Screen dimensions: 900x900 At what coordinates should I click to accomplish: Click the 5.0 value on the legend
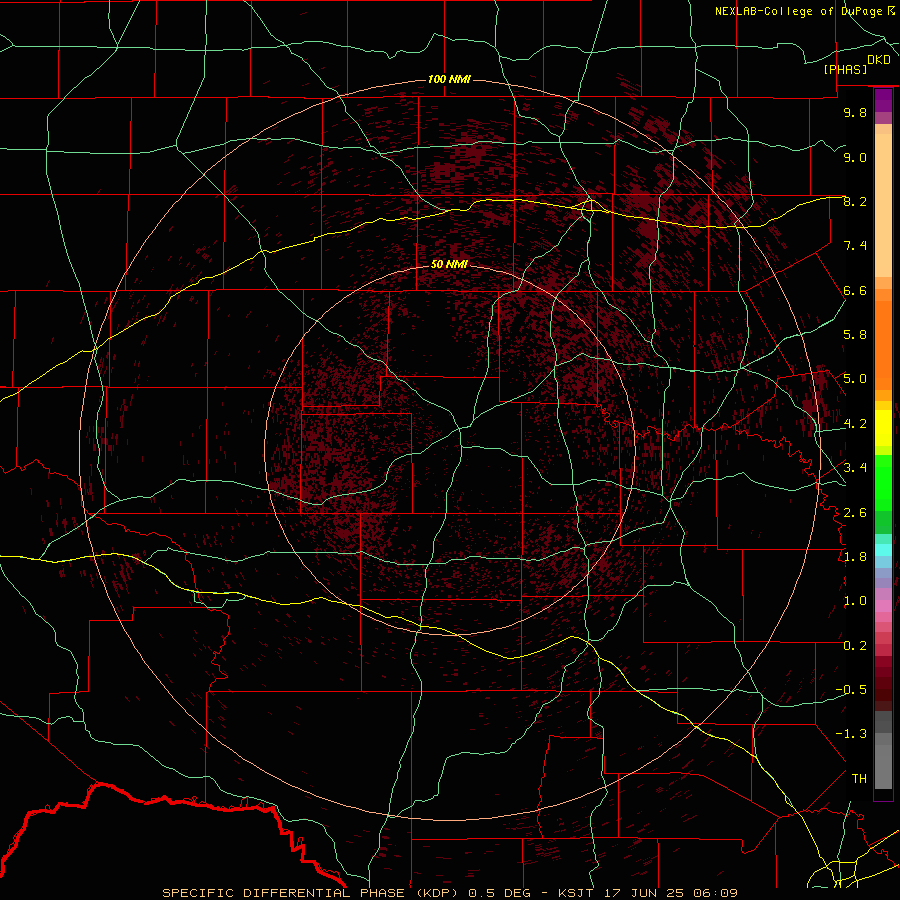point(855,379)
